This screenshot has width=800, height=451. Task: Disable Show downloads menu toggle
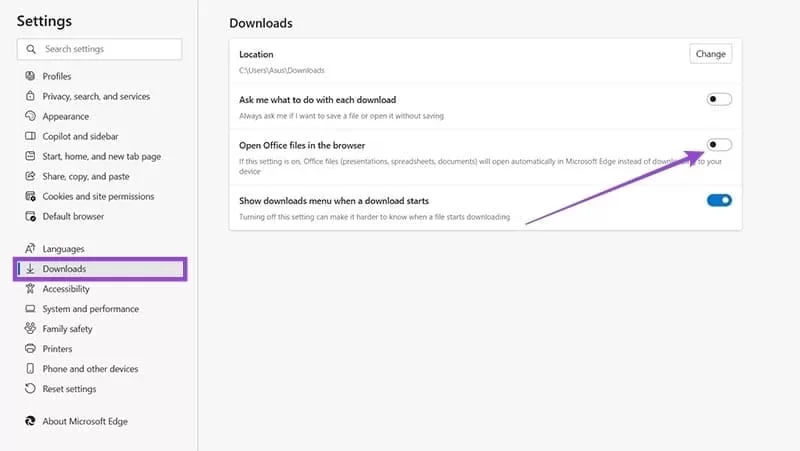719,200
